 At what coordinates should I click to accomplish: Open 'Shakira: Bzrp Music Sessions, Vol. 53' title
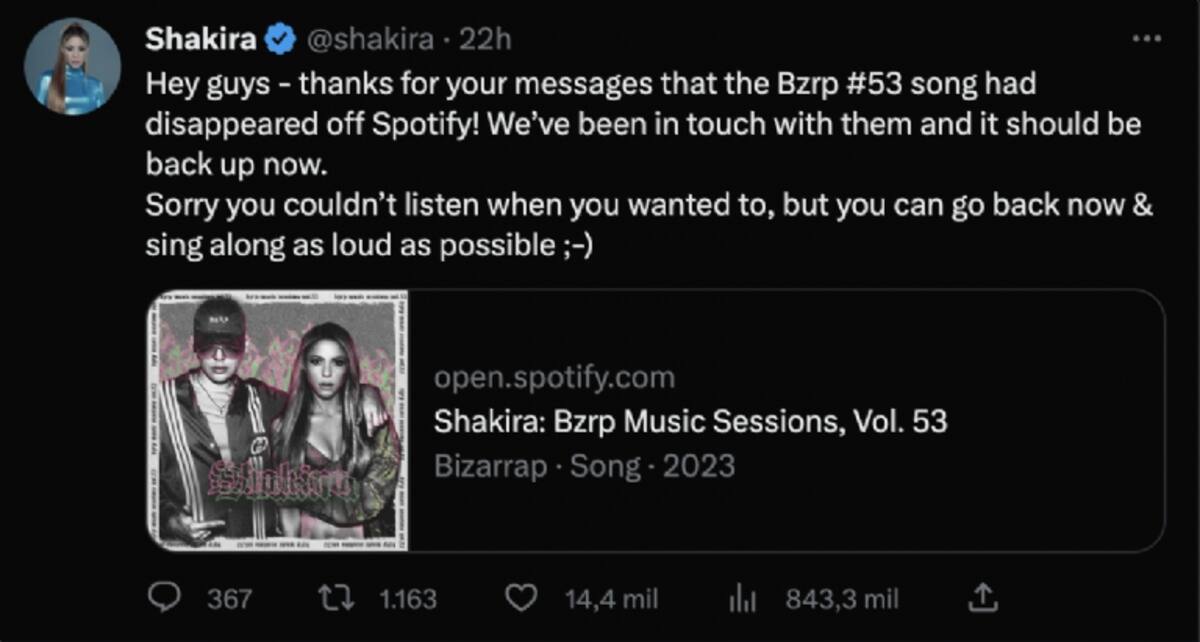690,422
